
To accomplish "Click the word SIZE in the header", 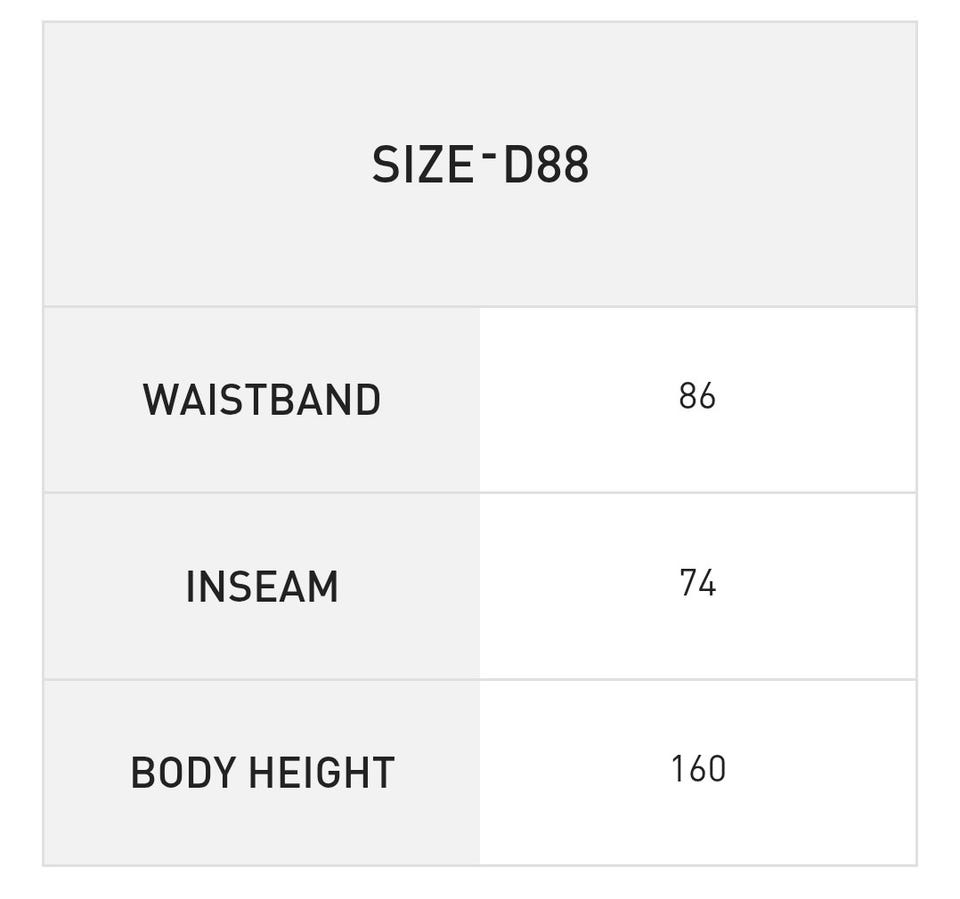I will click(x=421, y=165).
